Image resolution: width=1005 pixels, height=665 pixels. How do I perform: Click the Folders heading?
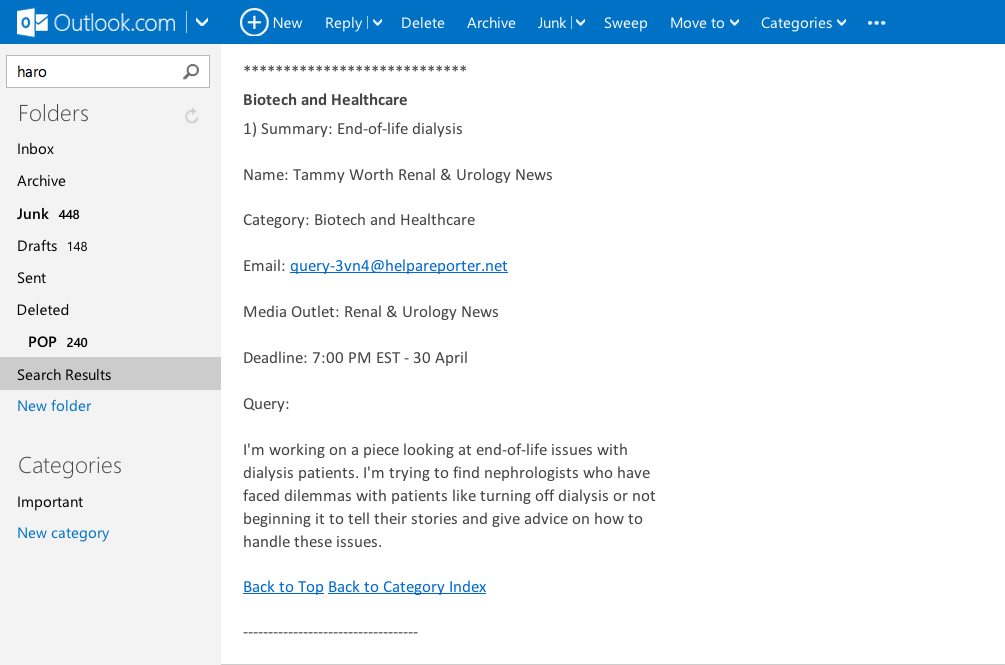pyautogui.click(x=53, y=113)
